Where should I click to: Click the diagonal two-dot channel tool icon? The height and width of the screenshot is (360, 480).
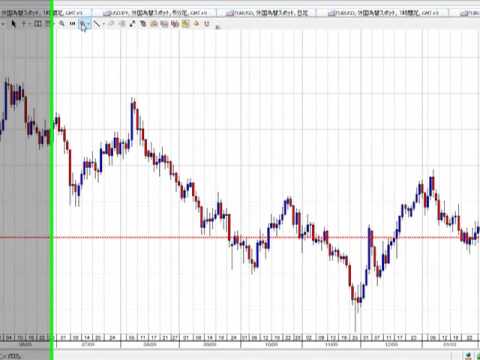click(x=132, y=24)
